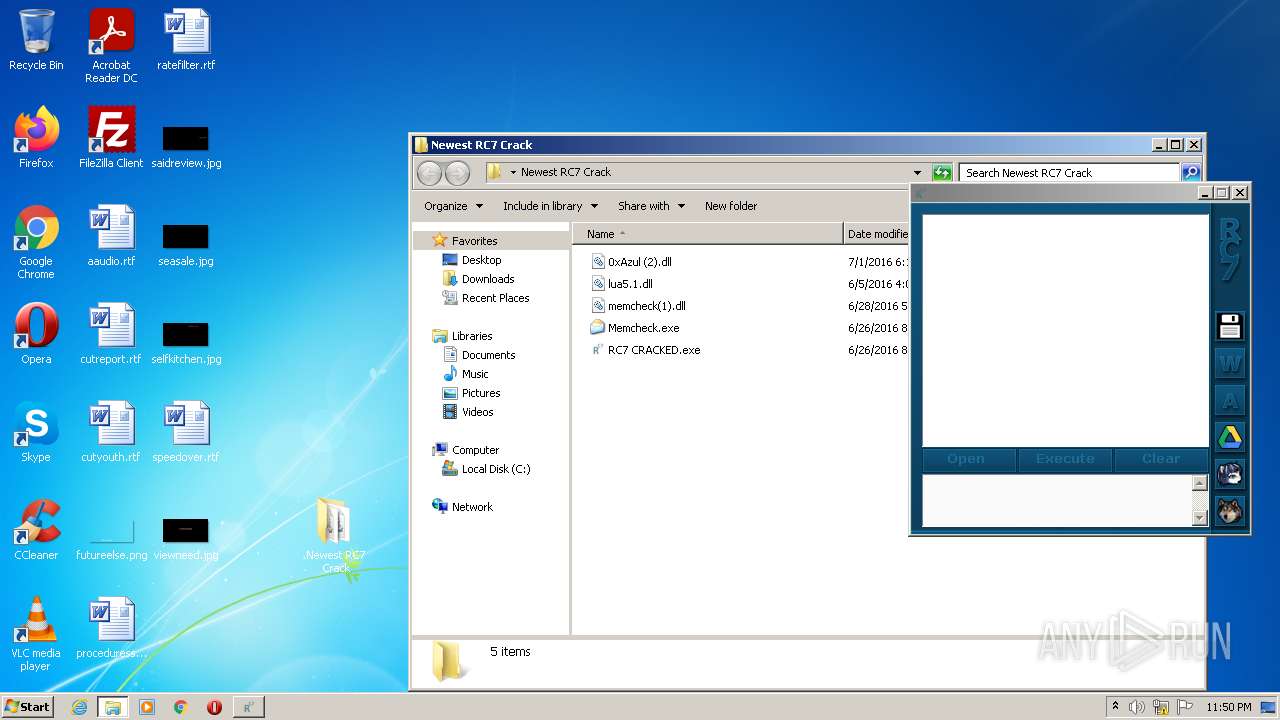The height and width of the screenshot is (720, 1280).
Task: Select Favorites in the navigation pane
Action: click(474, 241)
